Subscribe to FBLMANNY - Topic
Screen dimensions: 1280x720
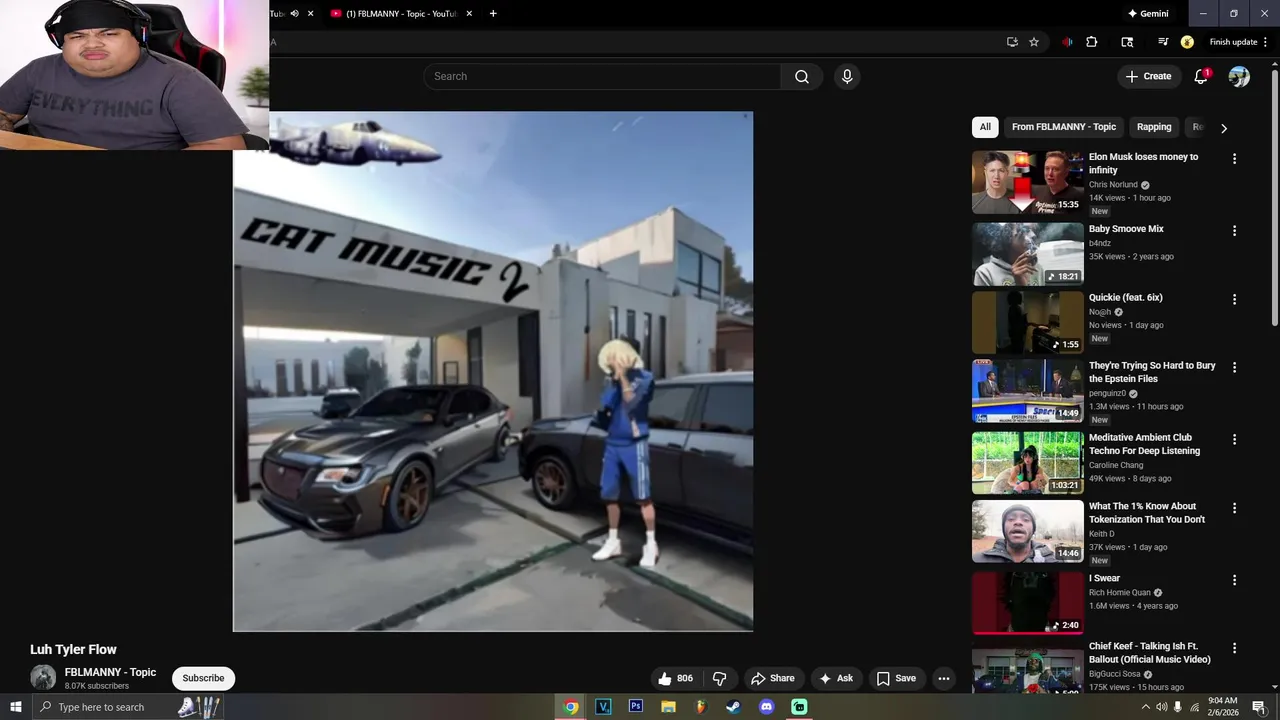(x=203, y=678)
